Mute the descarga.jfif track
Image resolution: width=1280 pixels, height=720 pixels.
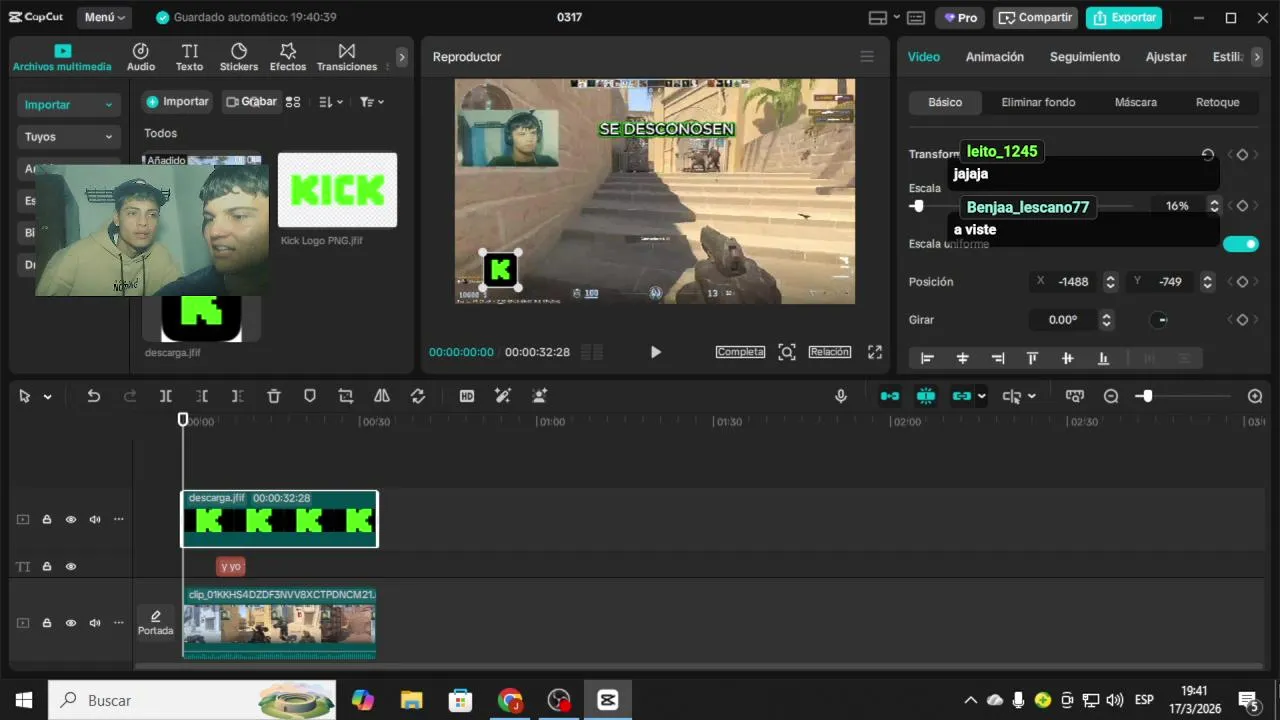95,519
